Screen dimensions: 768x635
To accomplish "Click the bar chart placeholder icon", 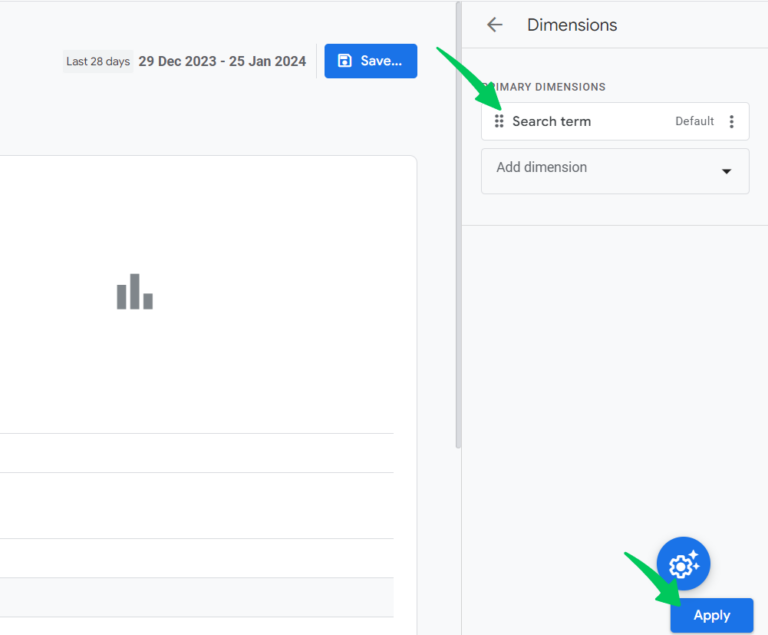I will click(135, 292).
